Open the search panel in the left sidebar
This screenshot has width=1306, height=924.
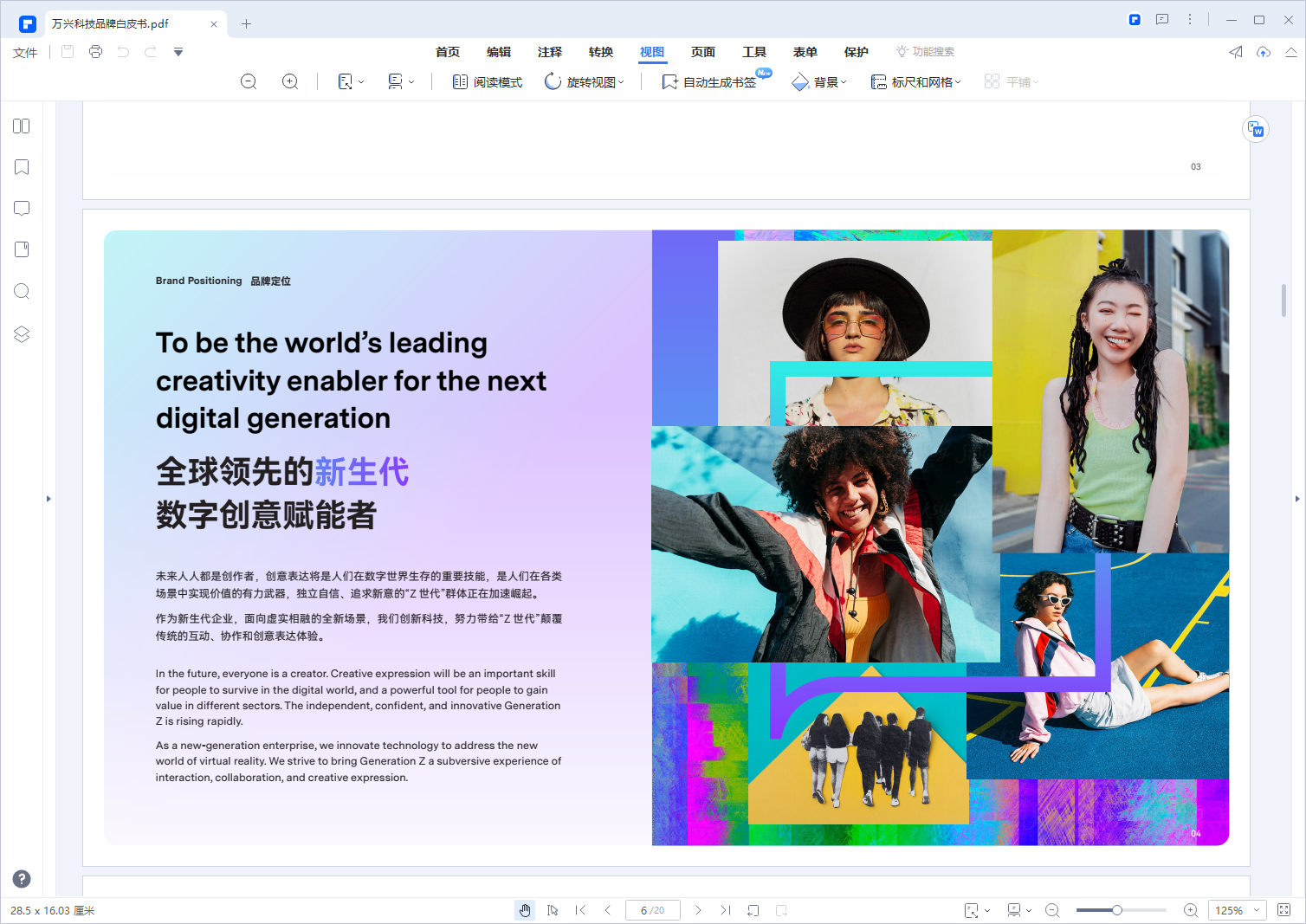pos(21,291)
